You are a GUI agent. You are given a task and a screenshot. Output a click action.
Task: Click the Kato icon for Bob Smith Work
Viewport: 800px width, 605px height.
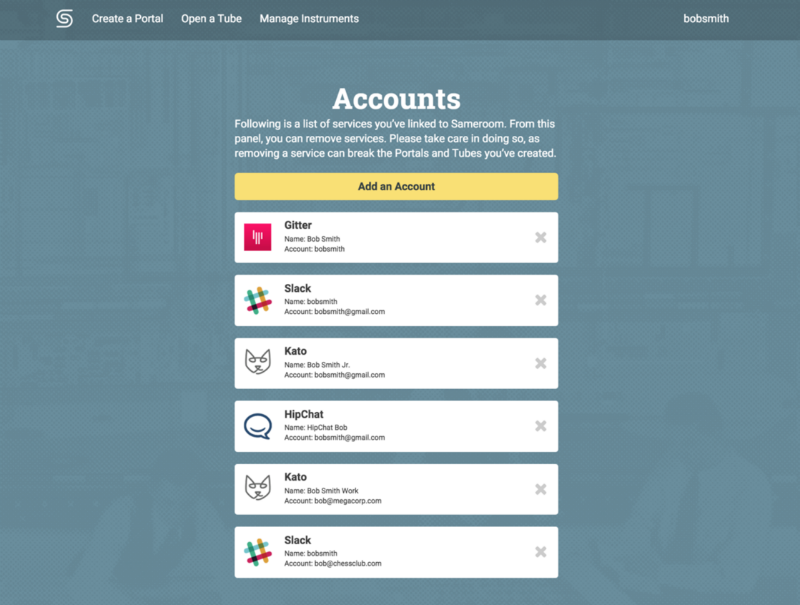(x=258, y=488)
